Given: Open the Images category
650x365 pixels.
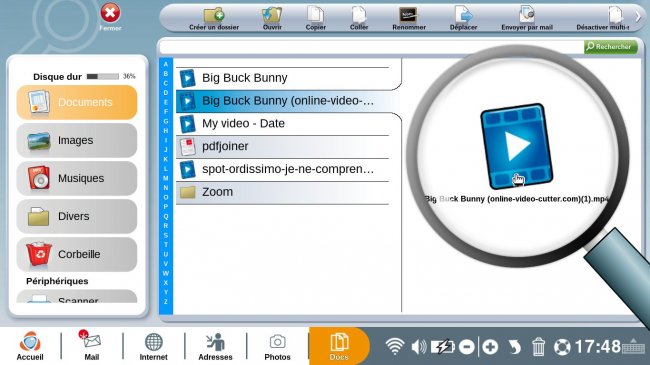Looking at the screenshot, I should point(77,140).
